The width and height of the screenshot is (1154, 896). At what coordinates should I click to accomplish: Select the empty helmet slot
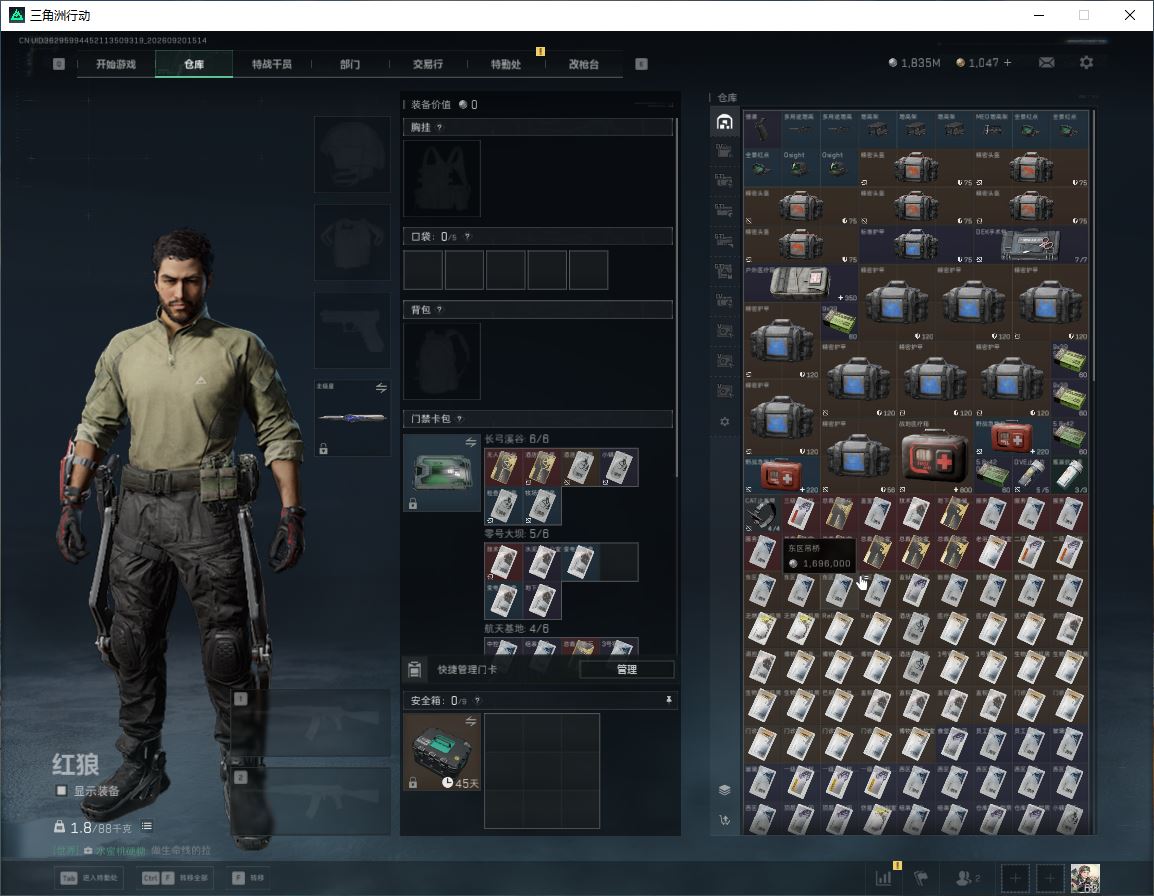coord(352,154)
